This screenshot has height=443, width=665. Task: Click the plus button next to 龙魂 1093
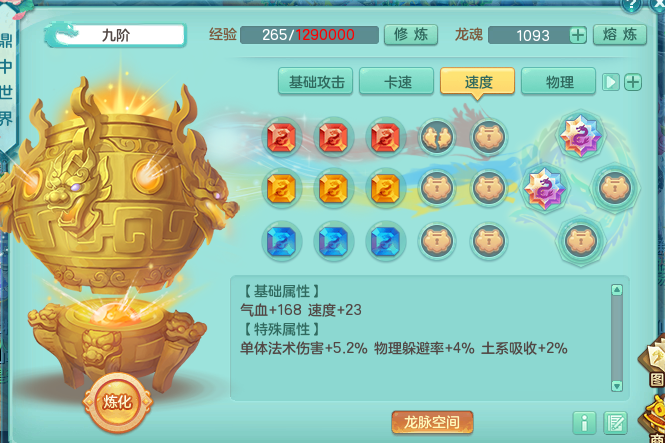click(578, 35)
